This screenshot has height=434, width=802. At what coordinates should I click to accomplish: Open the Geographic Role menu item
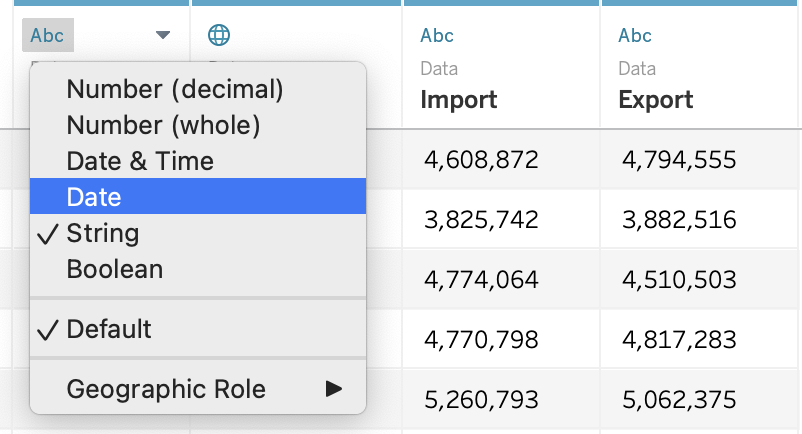tap(166, 389)
